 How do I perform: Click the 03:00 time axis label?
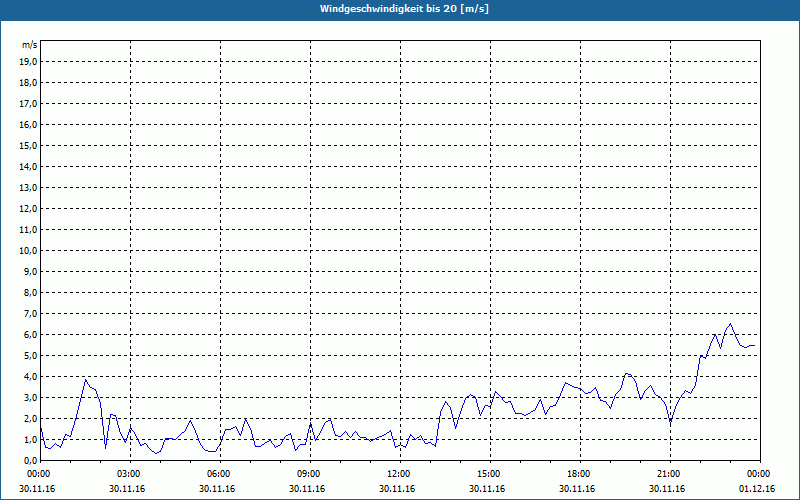click(130, 474)
